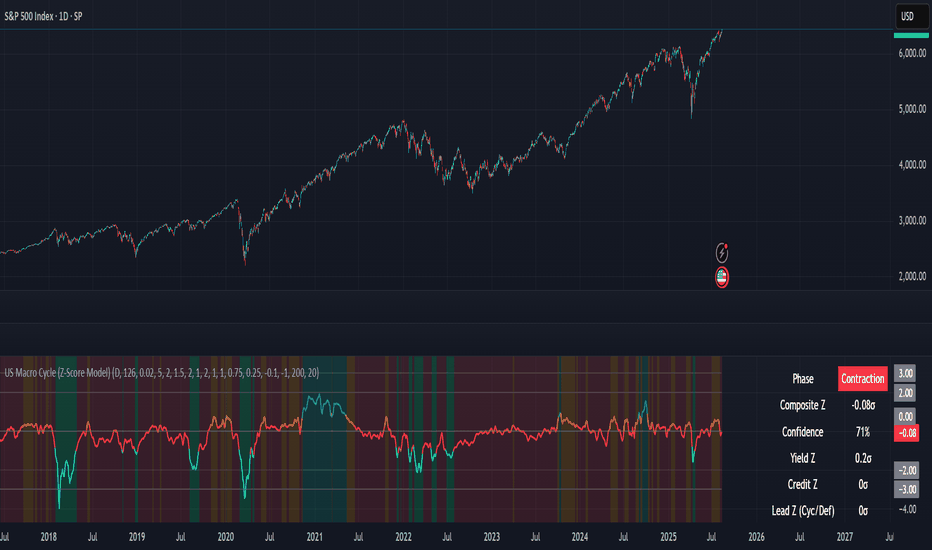Open the US Macro Cycle indicator title
Viewport: 932px width, 550px height.
(162, 373)
